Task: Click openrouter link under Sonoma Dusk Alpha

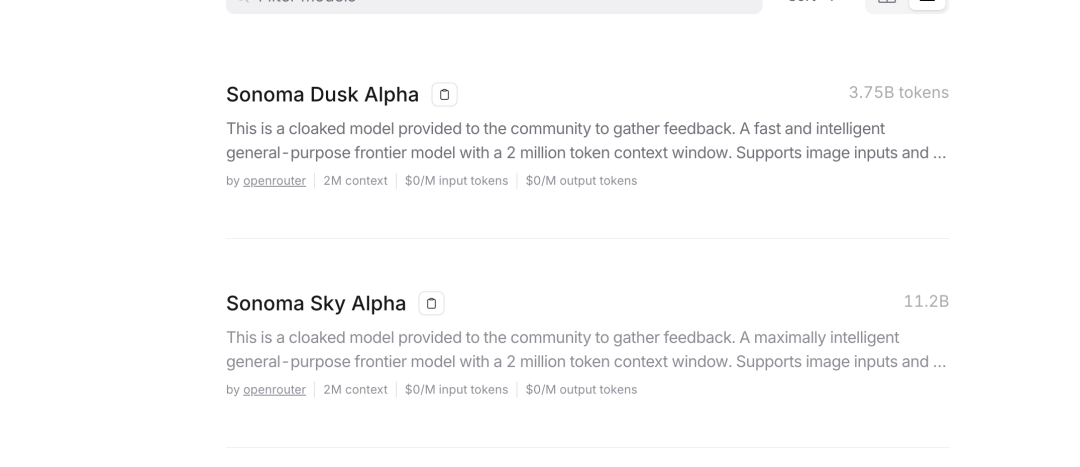Action: 274,181
